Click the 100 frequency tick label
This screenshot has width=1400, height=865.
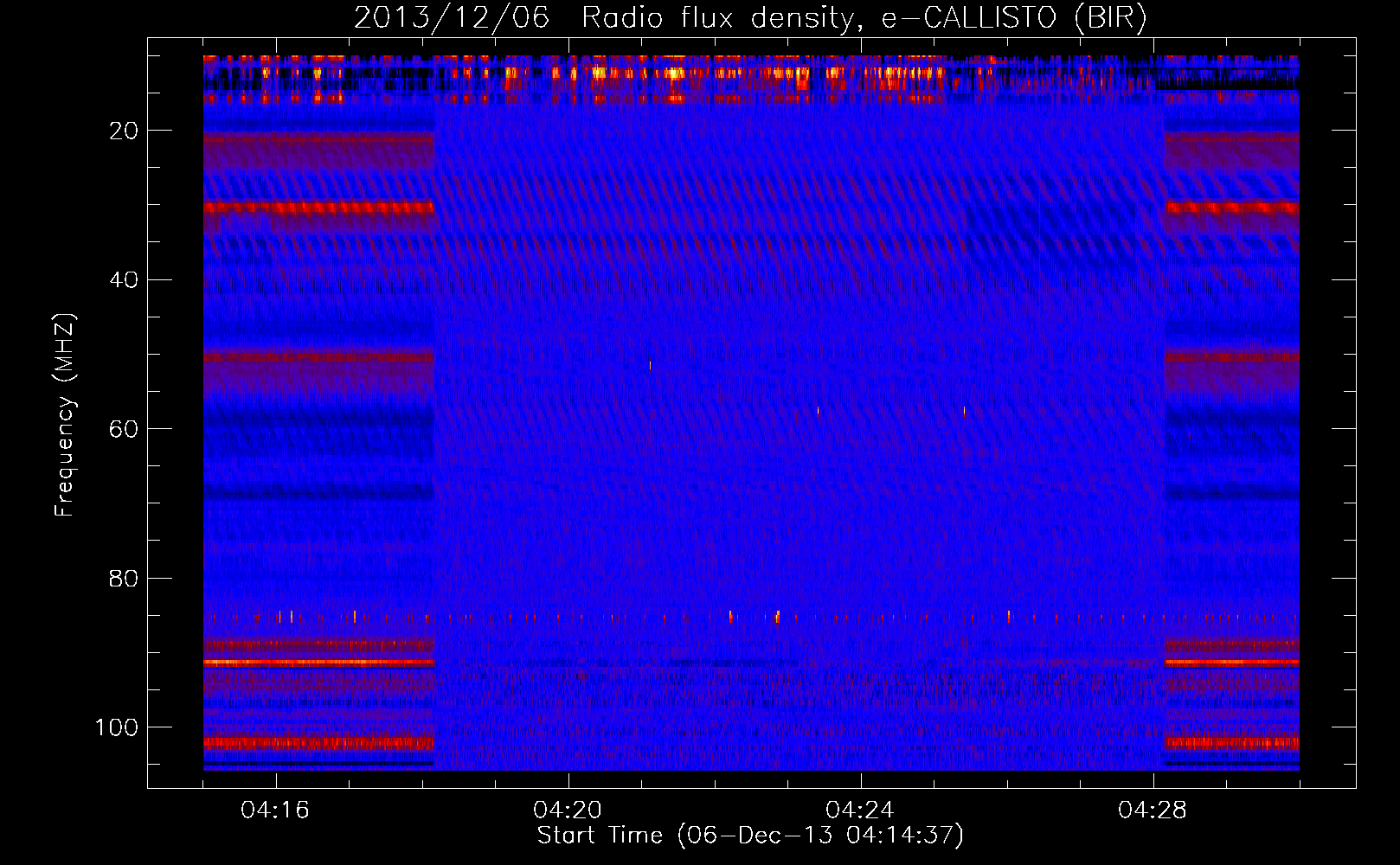(117, 727)
